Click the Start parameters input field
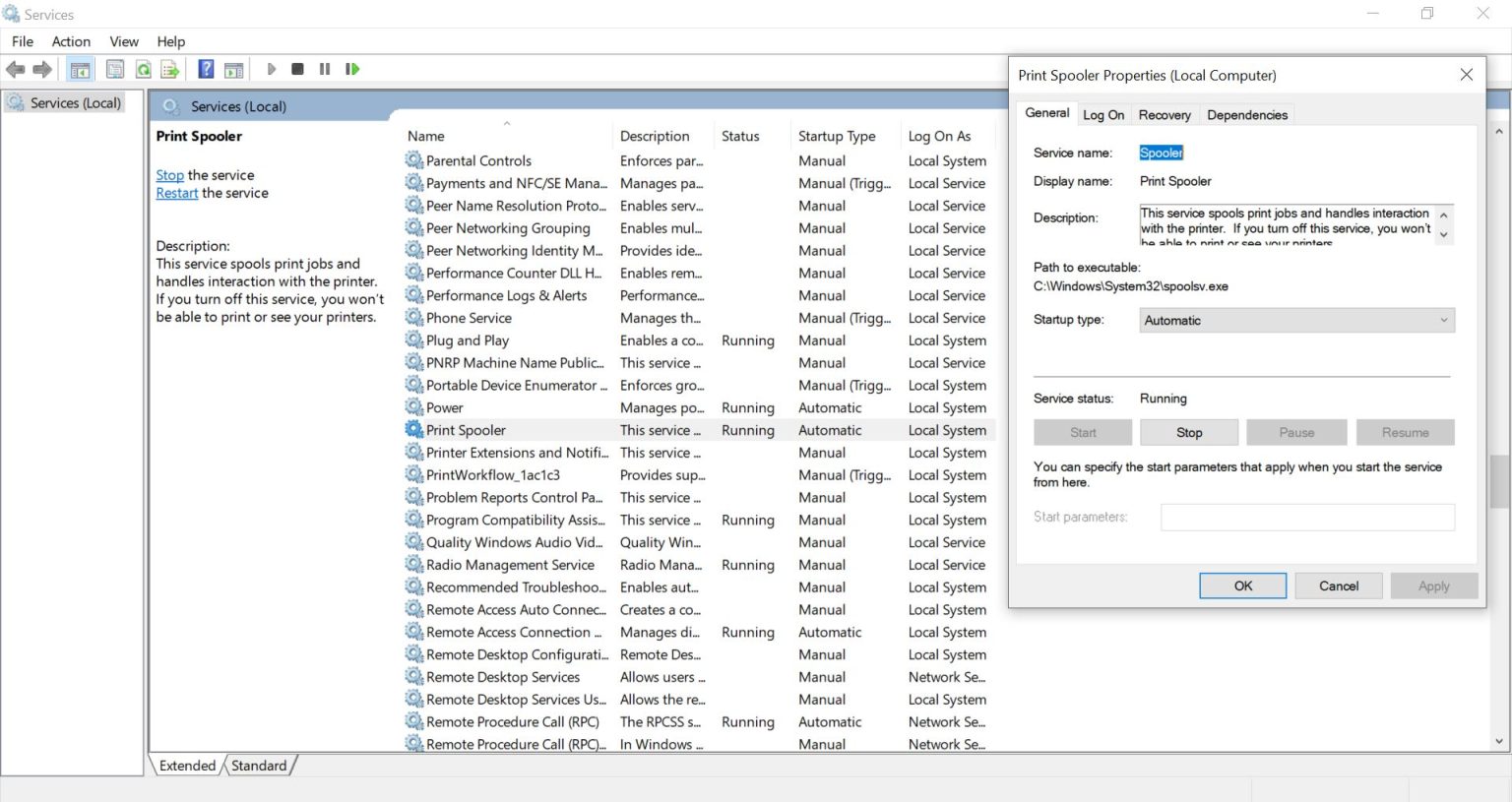Screen dimensions: 1512x802 [1307, 518]
